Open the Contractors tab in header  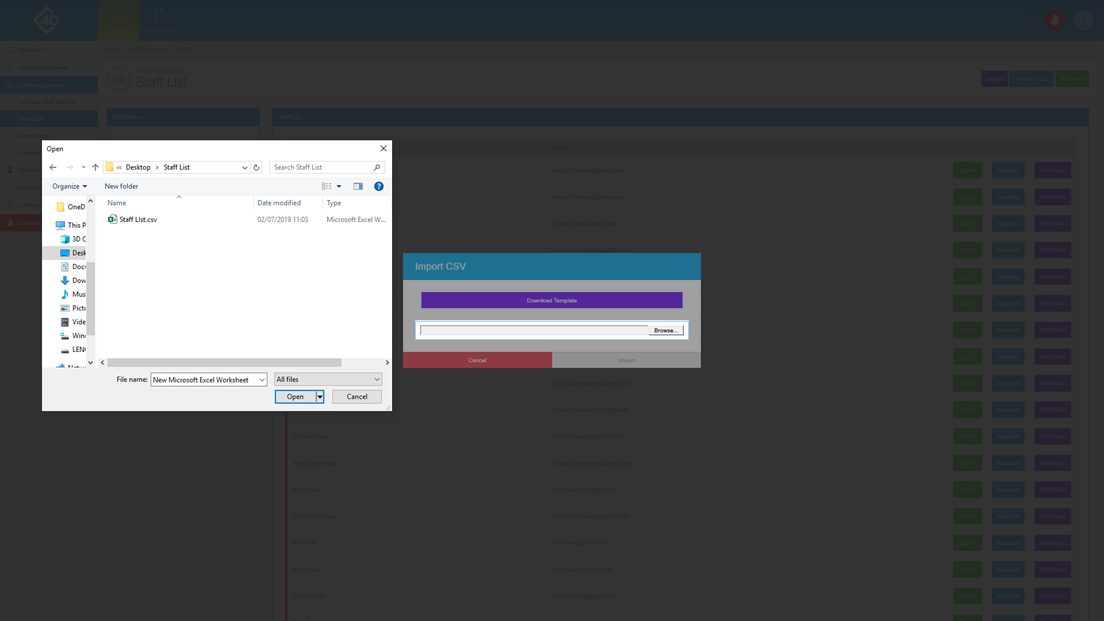tap(160, 20)
